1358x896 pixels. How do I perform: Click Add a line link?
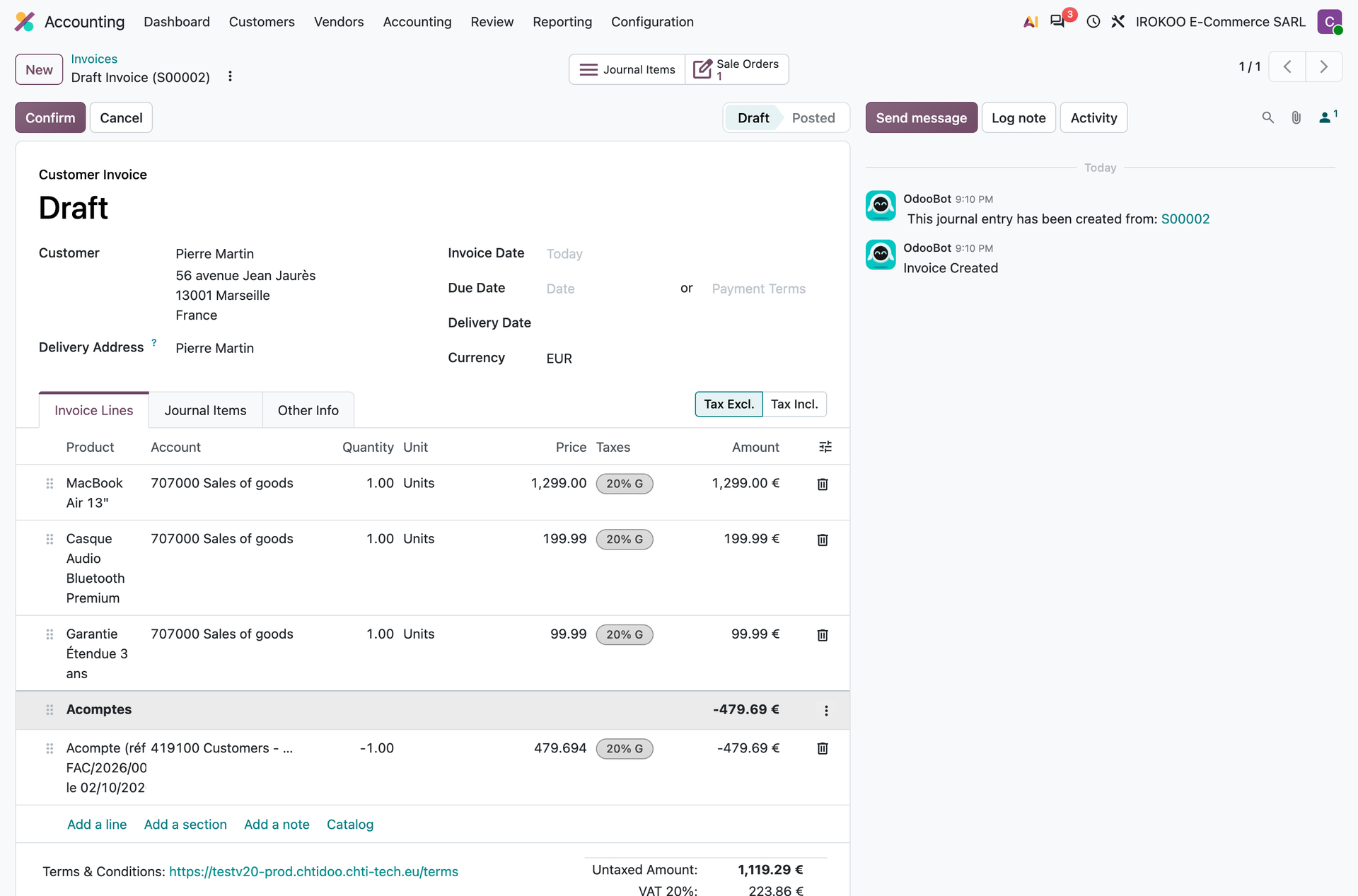(97, 825)
